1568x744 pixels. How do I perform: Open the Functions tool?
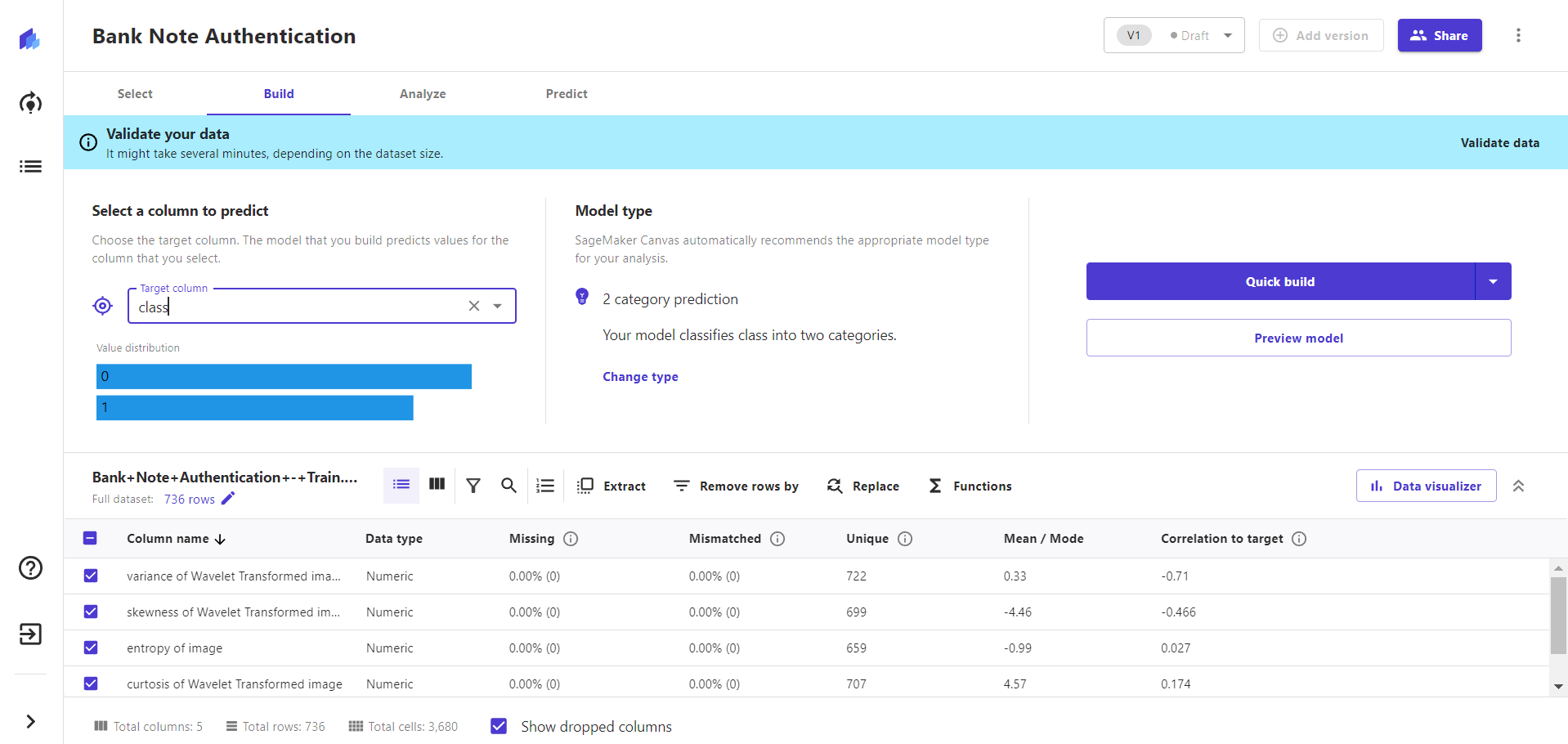tap(970, 485)
